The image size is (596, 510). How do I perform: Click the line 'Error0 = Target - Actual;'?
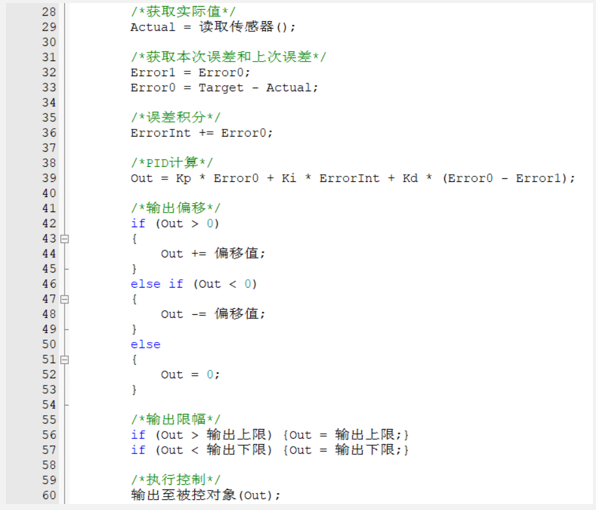224,88
